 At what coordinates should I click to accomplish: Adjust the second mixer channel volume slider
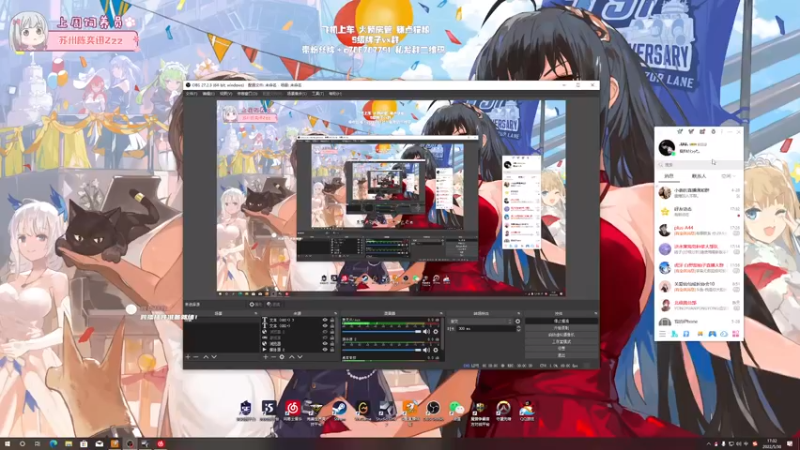(x=382, y=350)
